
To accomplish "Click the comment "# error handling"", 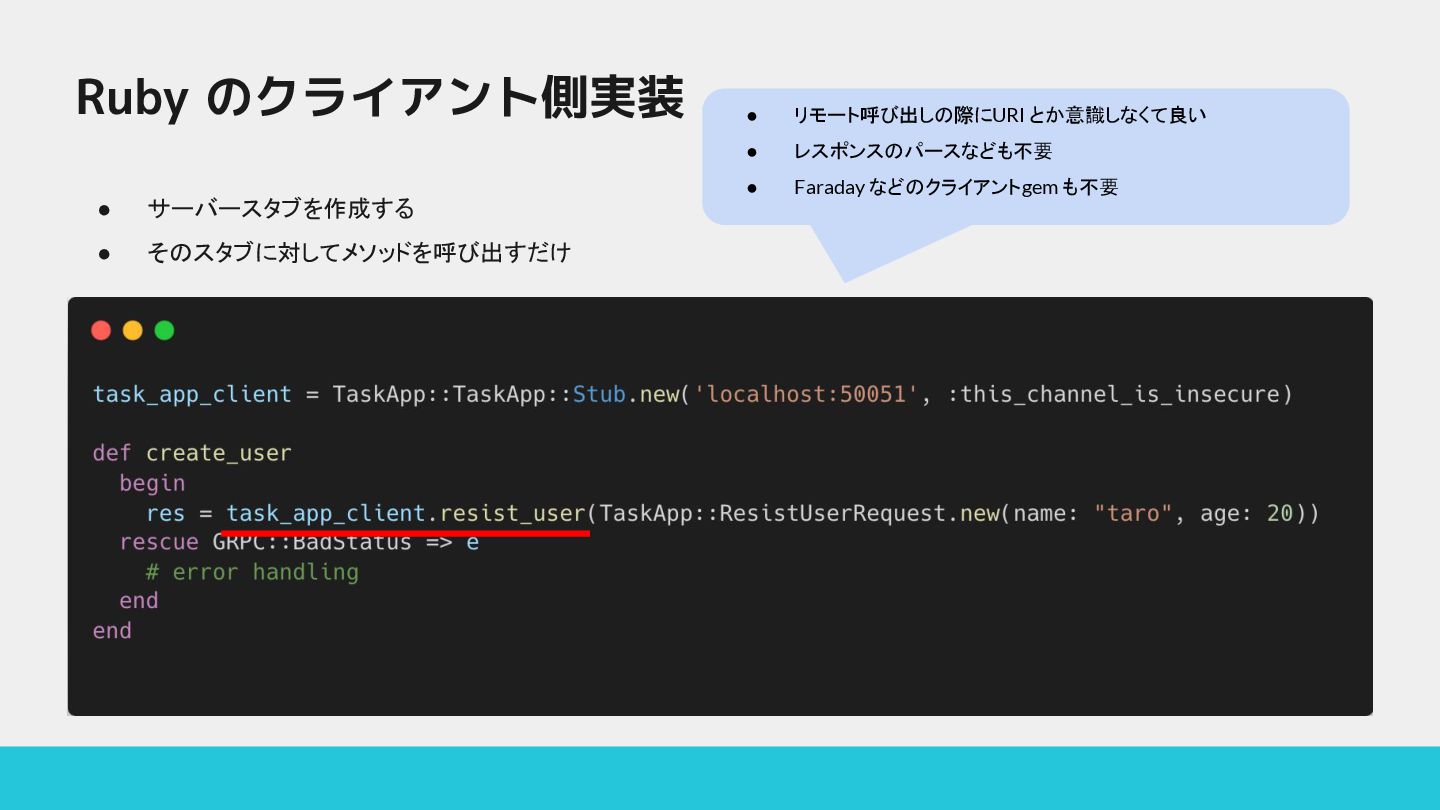I will pos(252,572).
